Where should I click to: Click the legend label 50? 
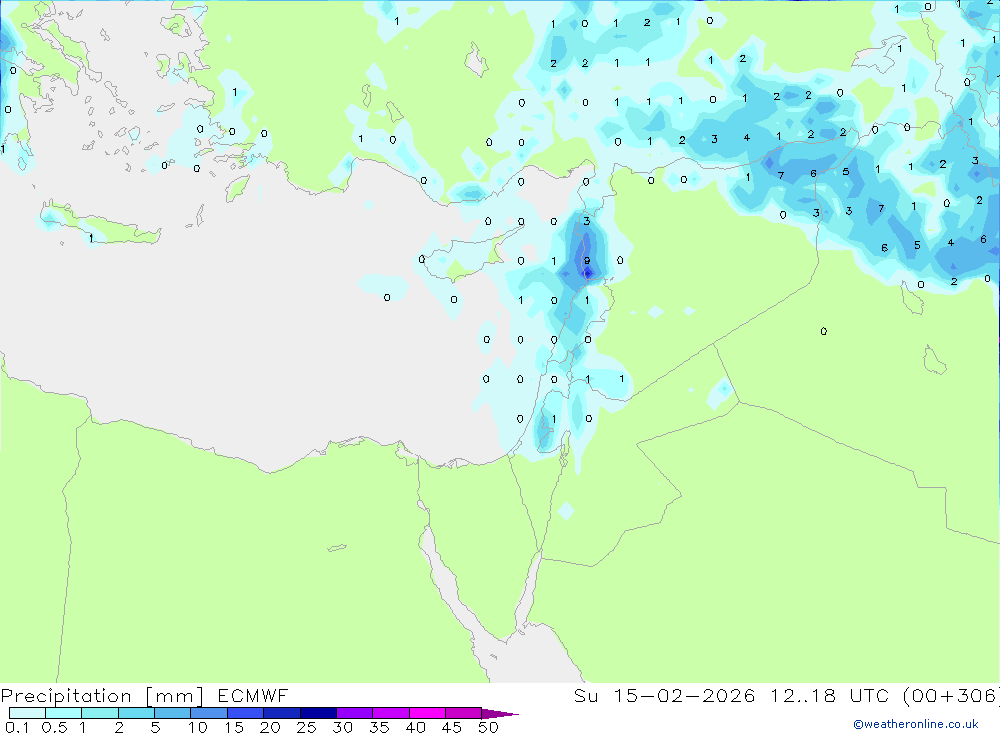click(x=489, y=727)
